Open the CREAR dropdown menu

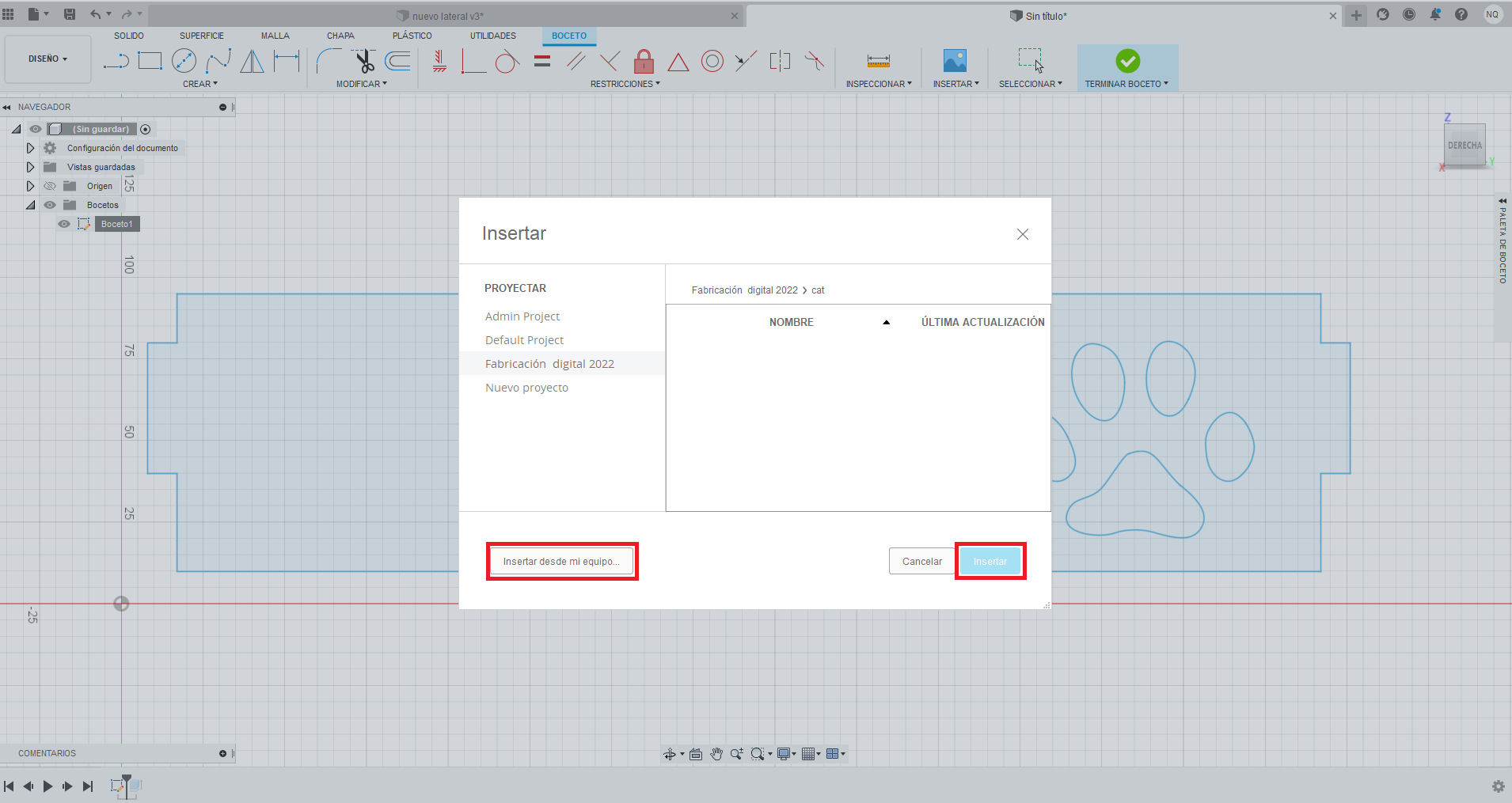[x=199, y=84]
